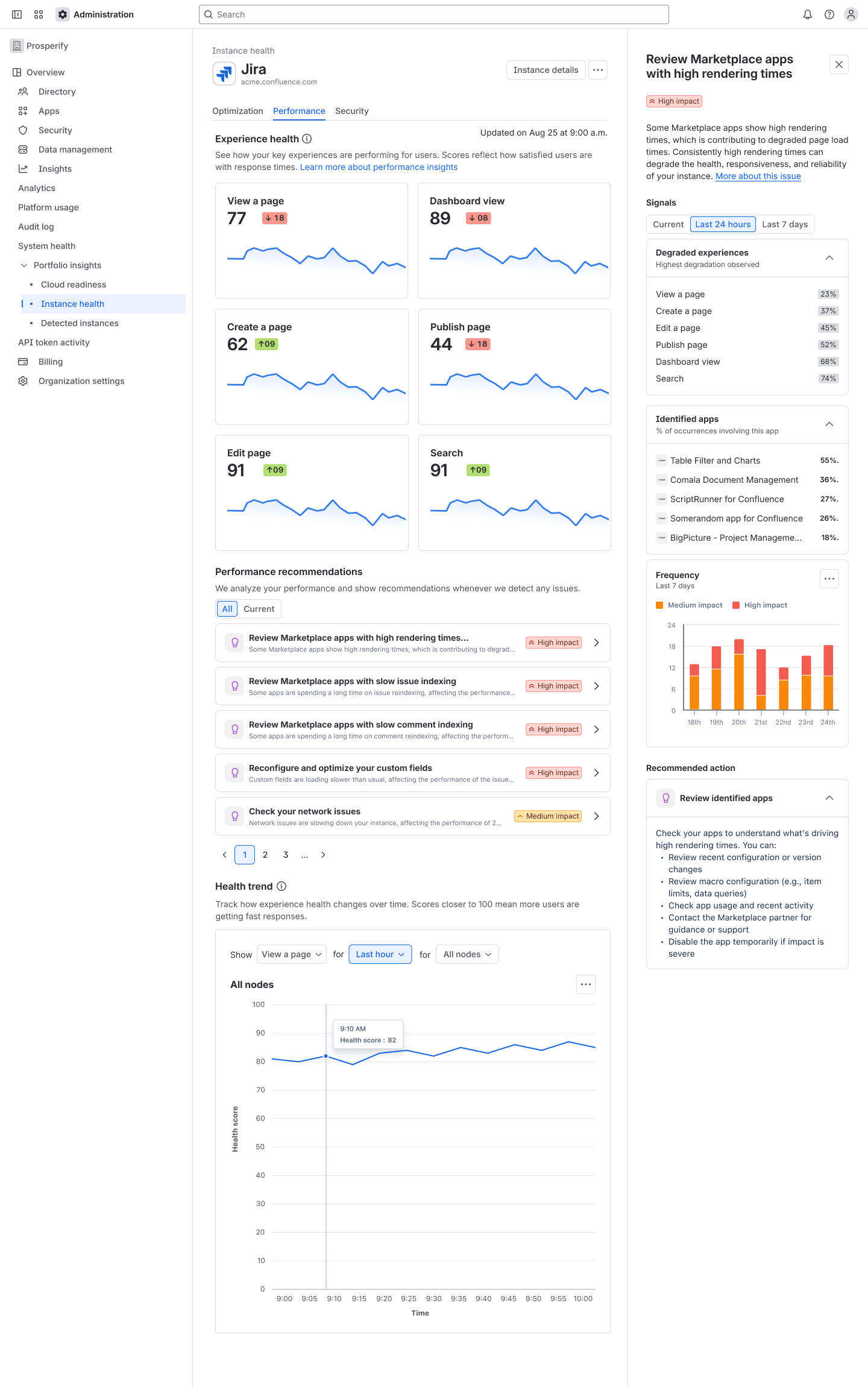Collapse the Degraded experiences section

(829, 258)
